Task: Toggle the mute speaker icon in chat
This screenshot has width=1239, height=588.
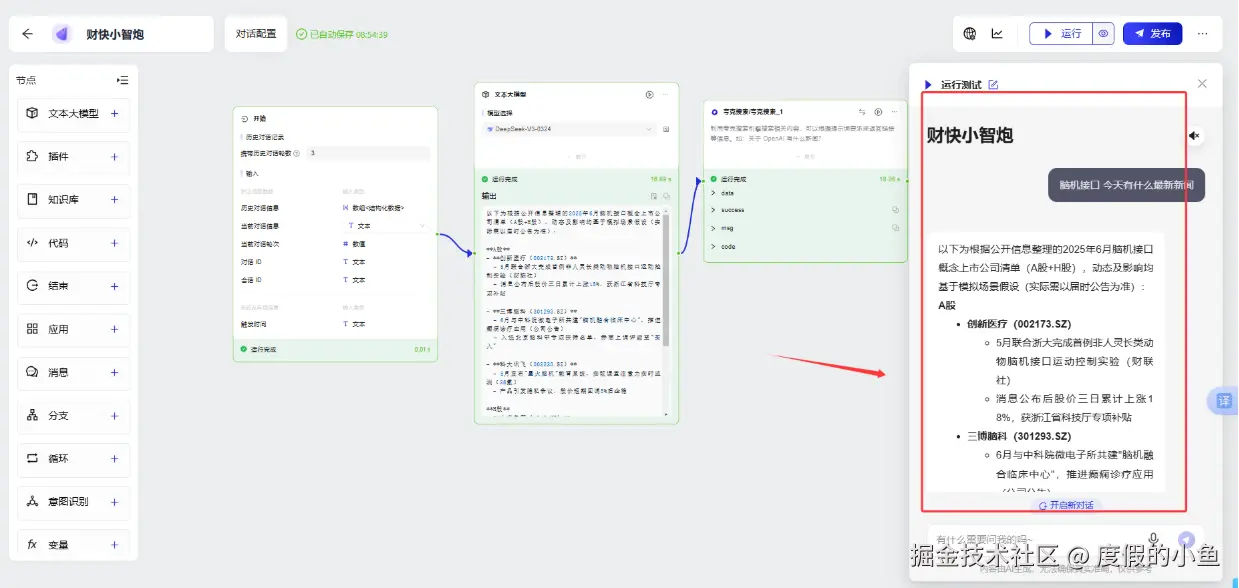Action: pyautogui.click(x=1194, y=135)
